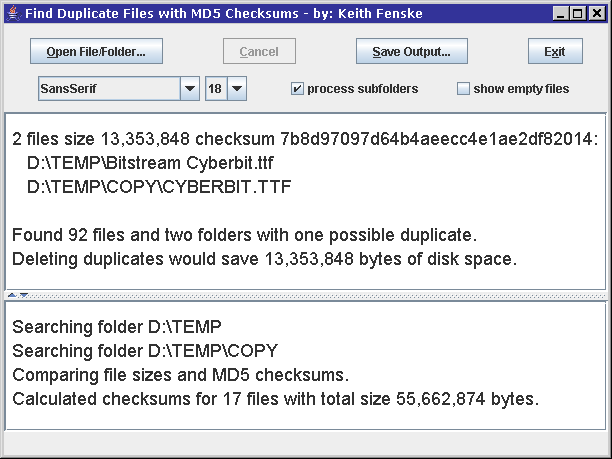Open the font size 18 dropdown arrow

[237, 89]
